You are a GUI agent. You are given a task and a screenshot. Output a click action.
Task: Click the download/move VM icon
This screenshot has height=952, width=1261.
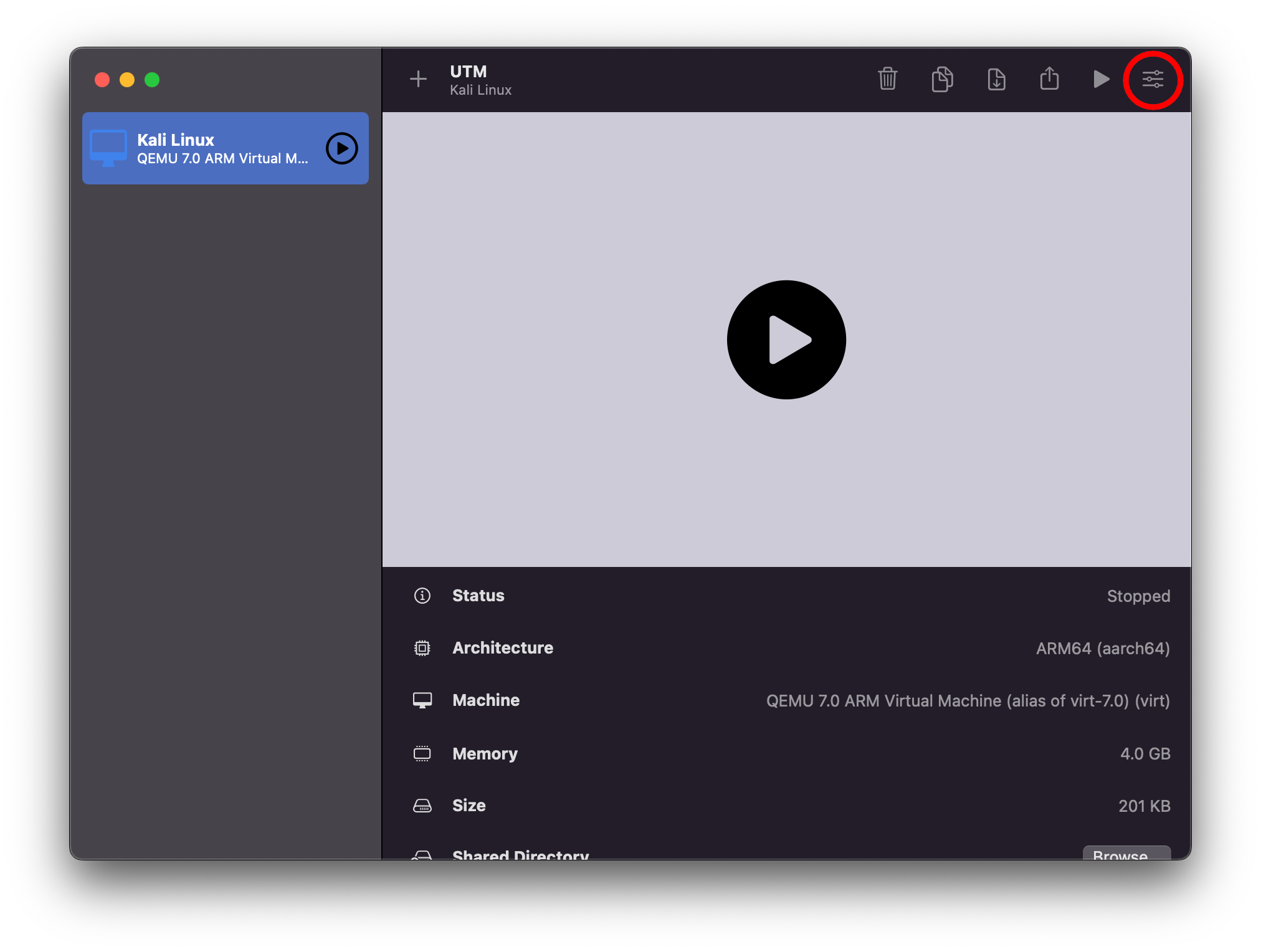point(996,79)
